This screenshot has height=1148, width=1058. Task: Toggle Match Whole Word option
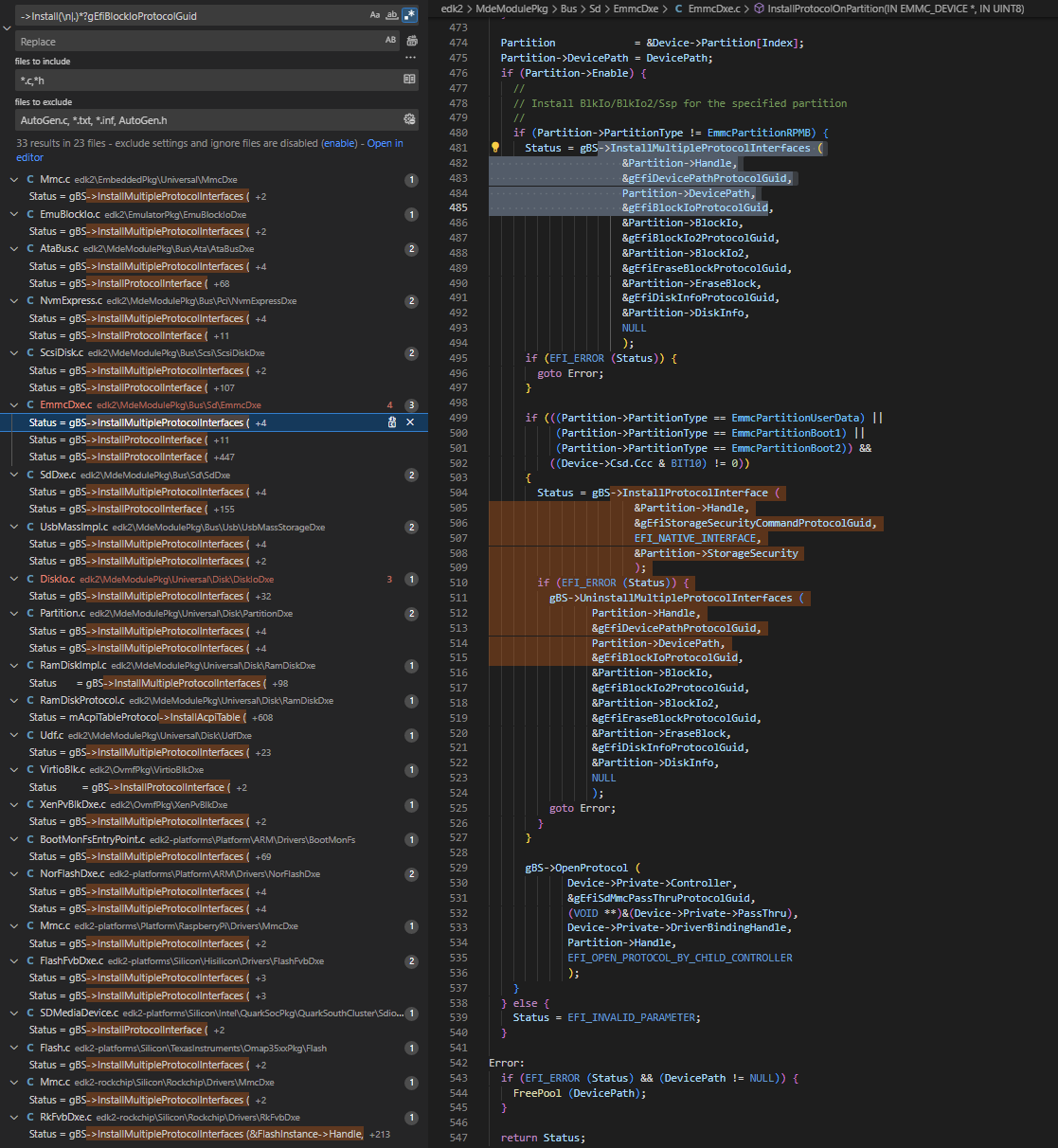pyautogui.click(x=392, y=15)
